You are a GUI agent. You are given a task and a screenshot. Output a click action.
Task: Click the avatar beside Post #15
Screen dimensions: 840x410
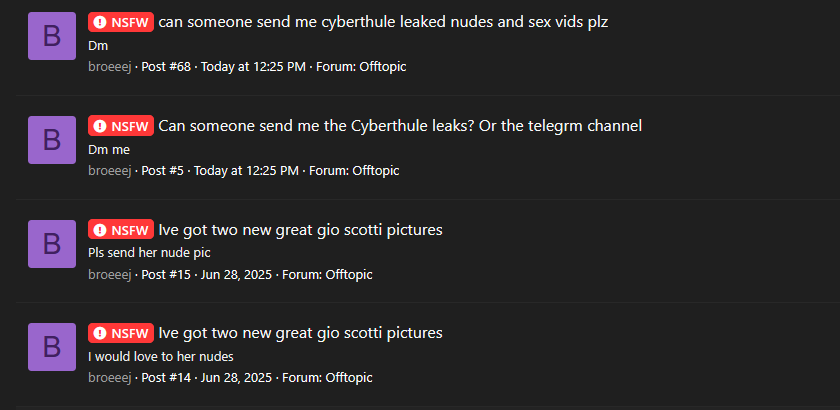click(52, 244)
